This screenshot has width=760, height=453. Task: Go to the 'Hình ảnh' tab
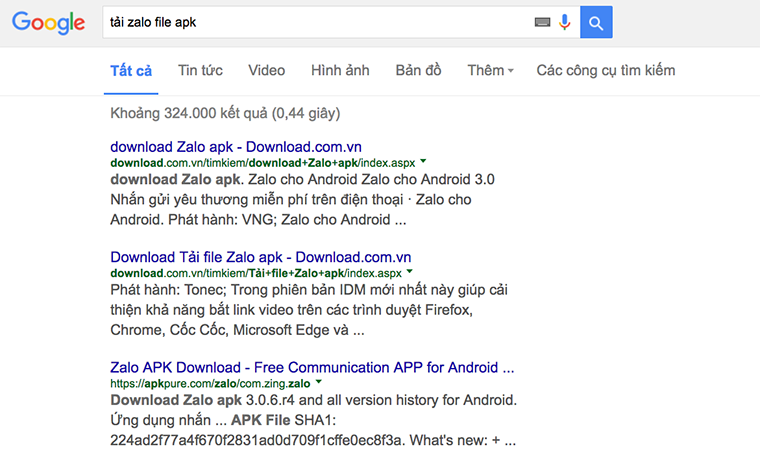[340, 70]
